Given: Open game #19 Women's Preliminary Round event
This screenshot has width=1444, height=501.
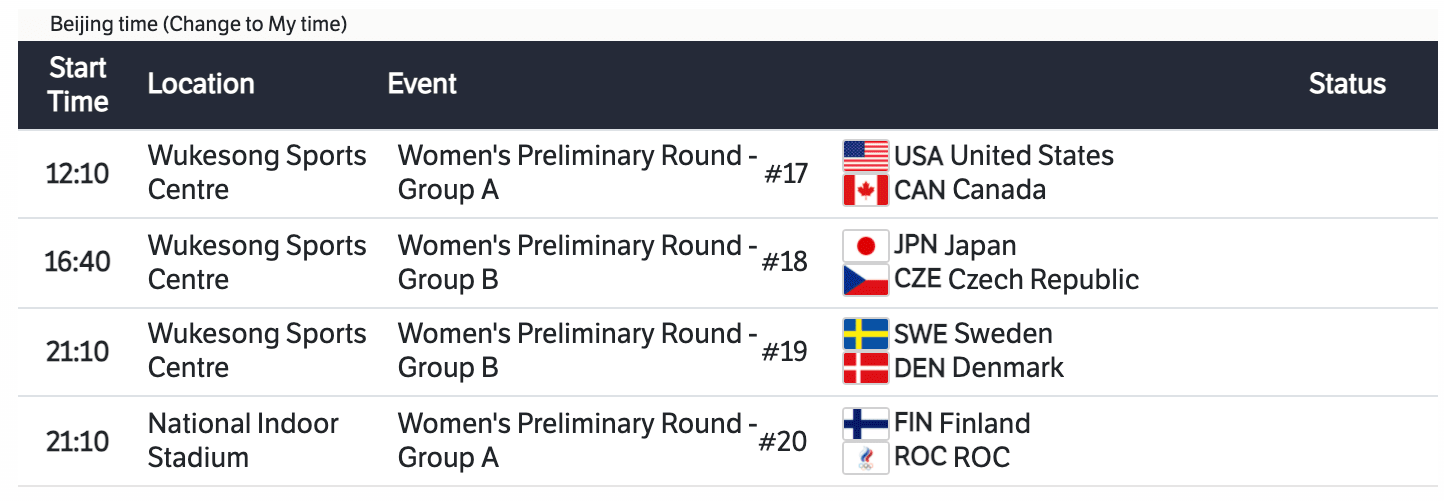Looking at the screenshot, I should (577, 351).
